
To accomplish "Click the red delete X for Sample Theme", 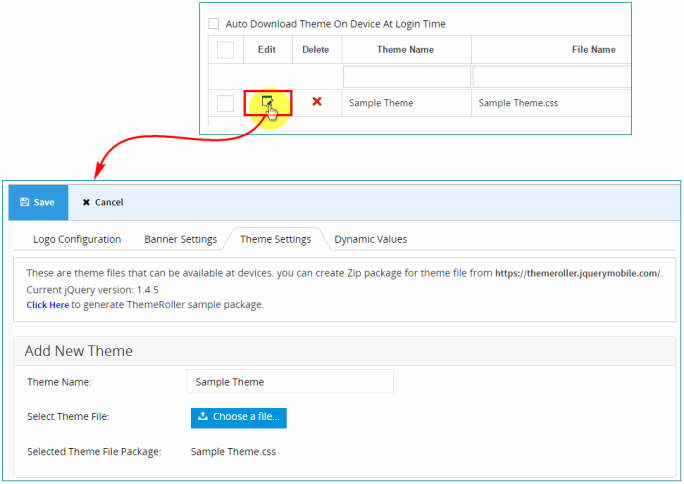I will coord(317,102).
